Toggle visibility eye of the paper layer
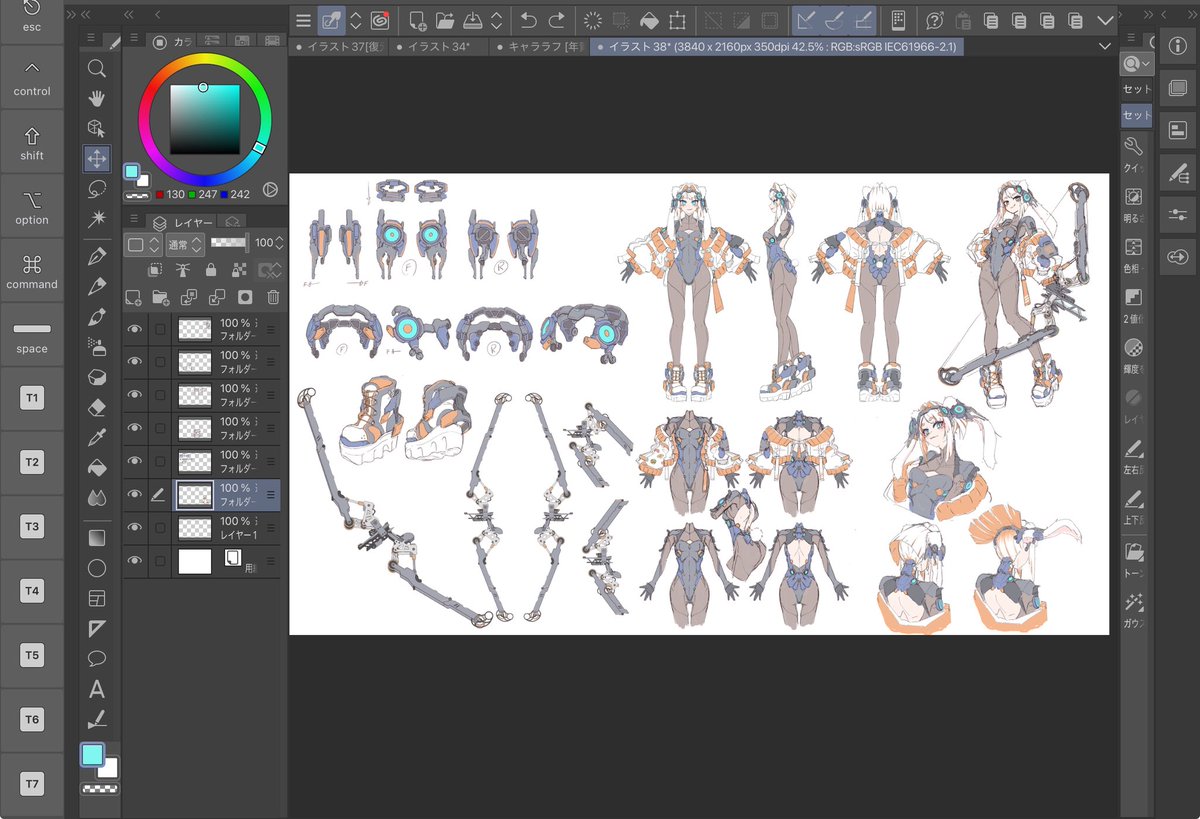This screenshot has height=819, width=1200. tap(134, 561)
